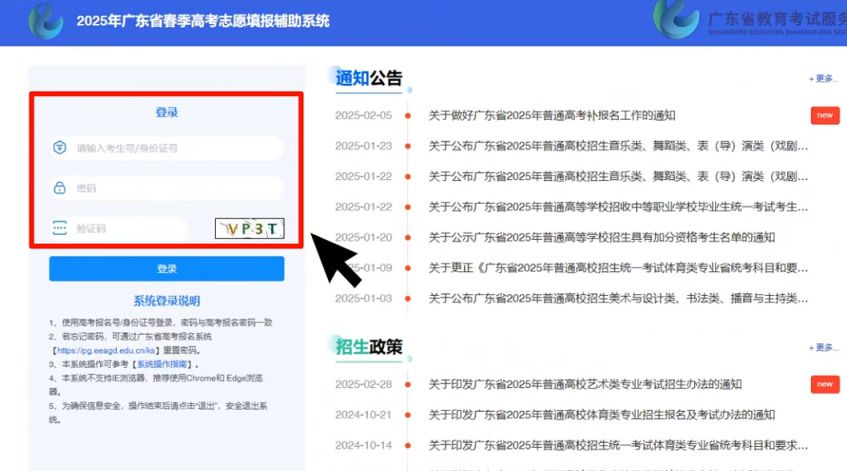
Task: Open the 艺术类专业考试招生办法 policy link
Action: point(585,384)
